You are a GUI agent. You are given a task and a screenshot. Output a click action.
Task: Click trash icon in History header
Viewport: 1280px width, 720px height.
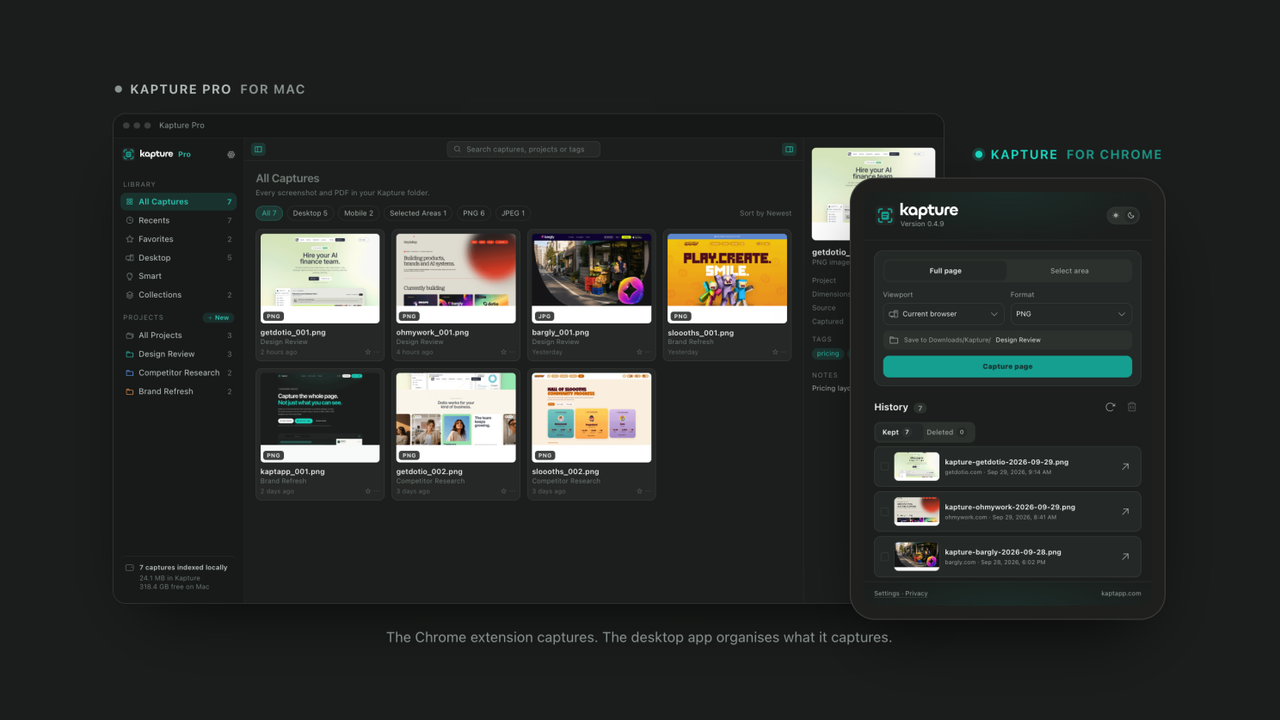tap(1132, 407)
